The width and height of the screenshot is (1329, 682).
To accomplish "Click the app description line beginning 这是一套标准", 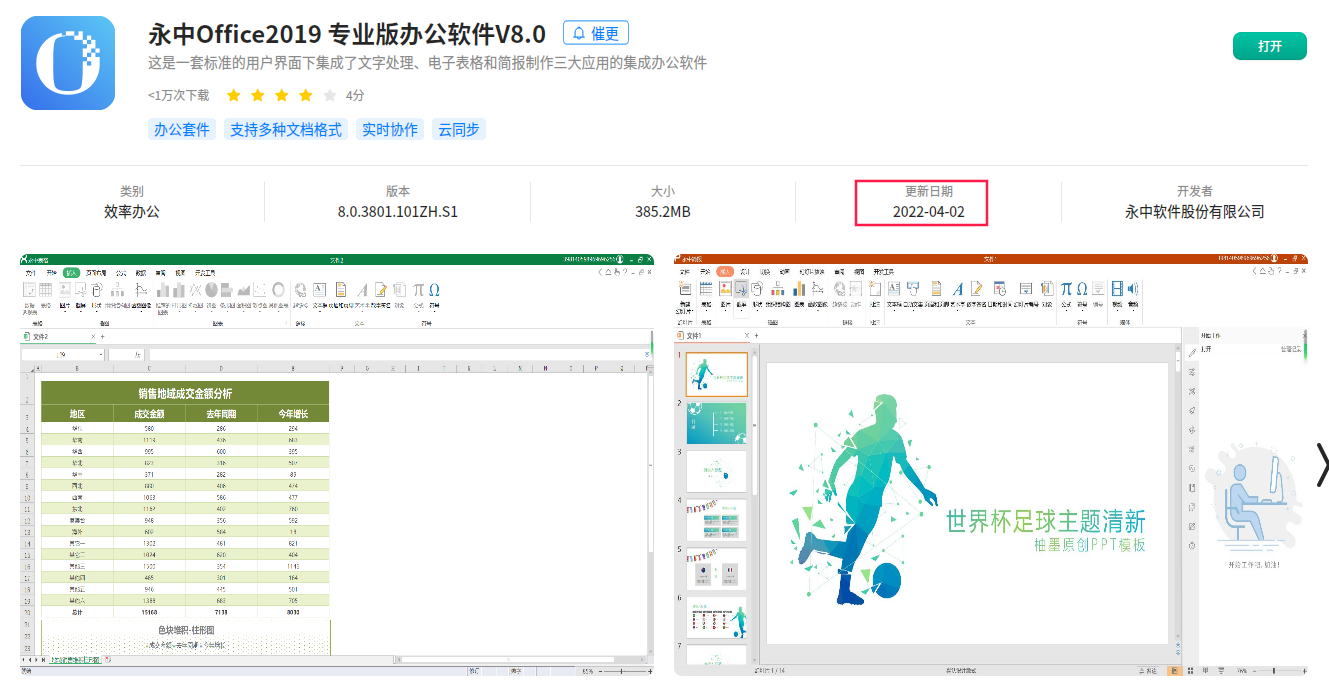I will [x=428, y=63].
